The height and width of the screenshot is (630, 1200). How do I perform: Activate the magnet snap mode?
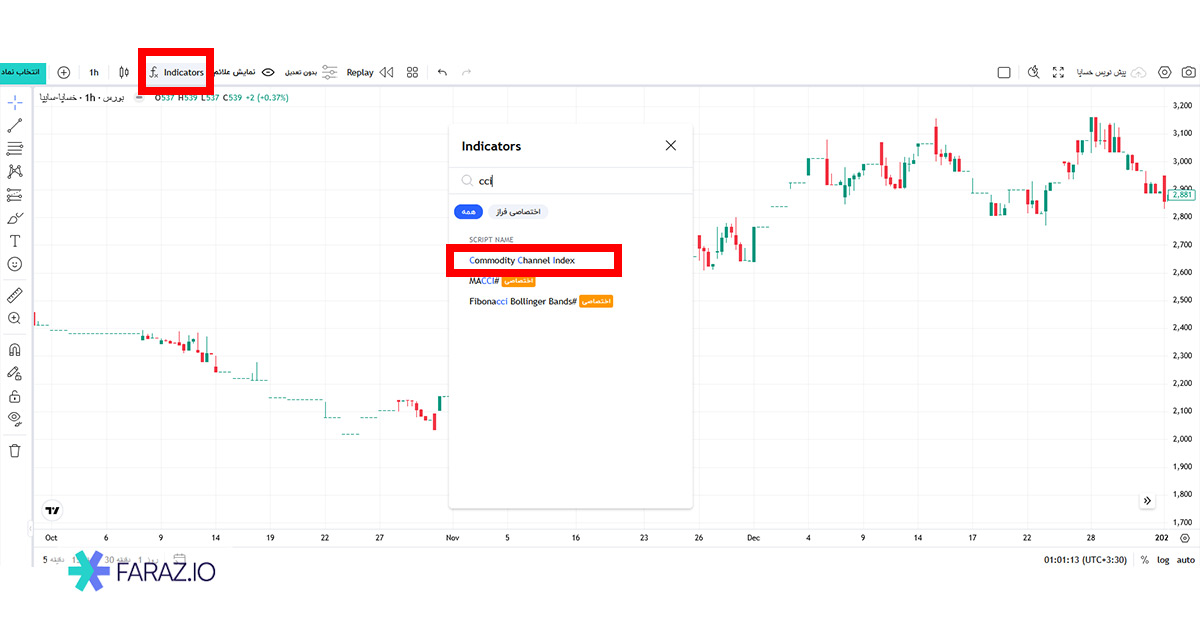pos(15,350)
